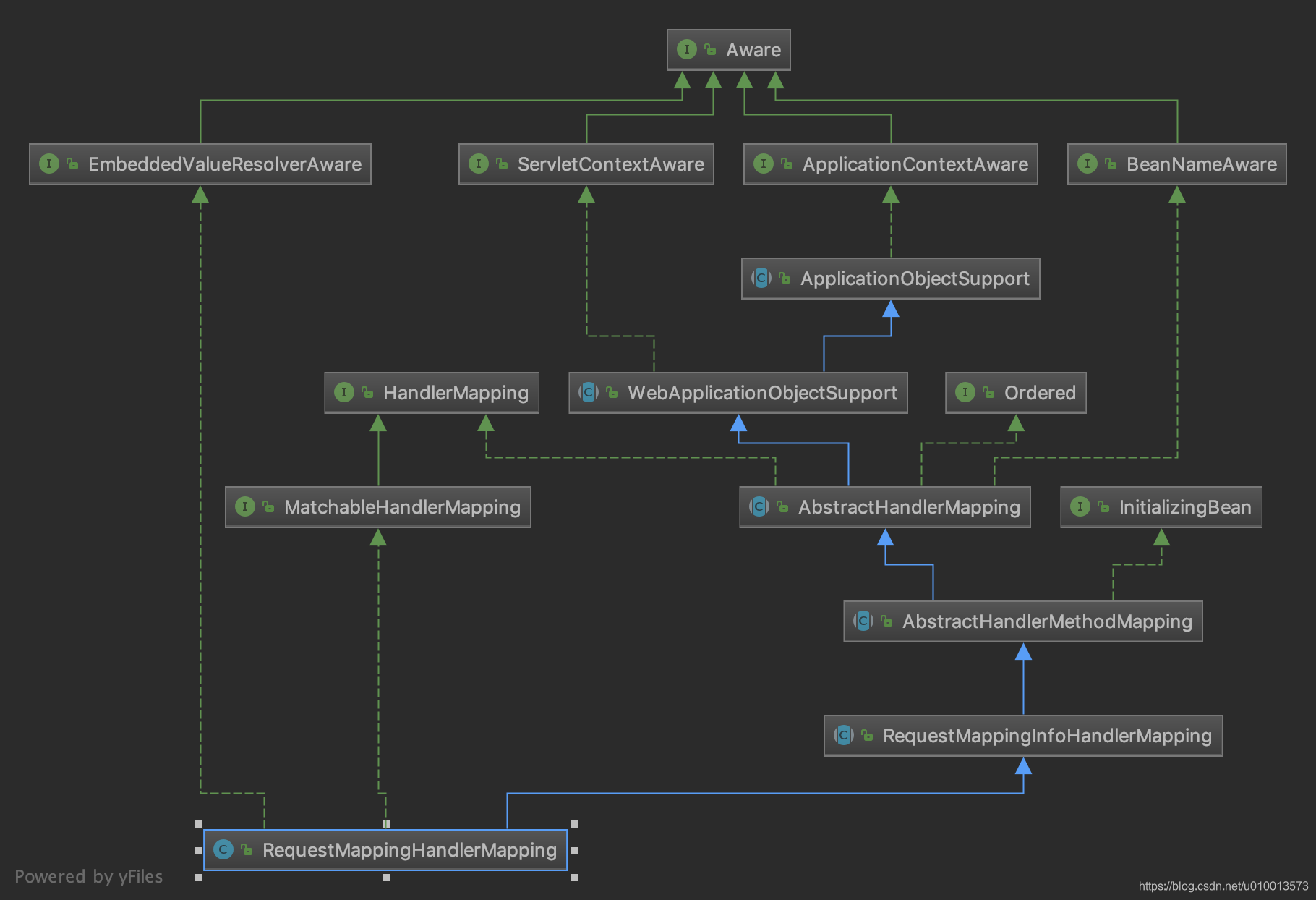Open the blog.csdn.net watermark link
1316x900 pixels.
1223,886
